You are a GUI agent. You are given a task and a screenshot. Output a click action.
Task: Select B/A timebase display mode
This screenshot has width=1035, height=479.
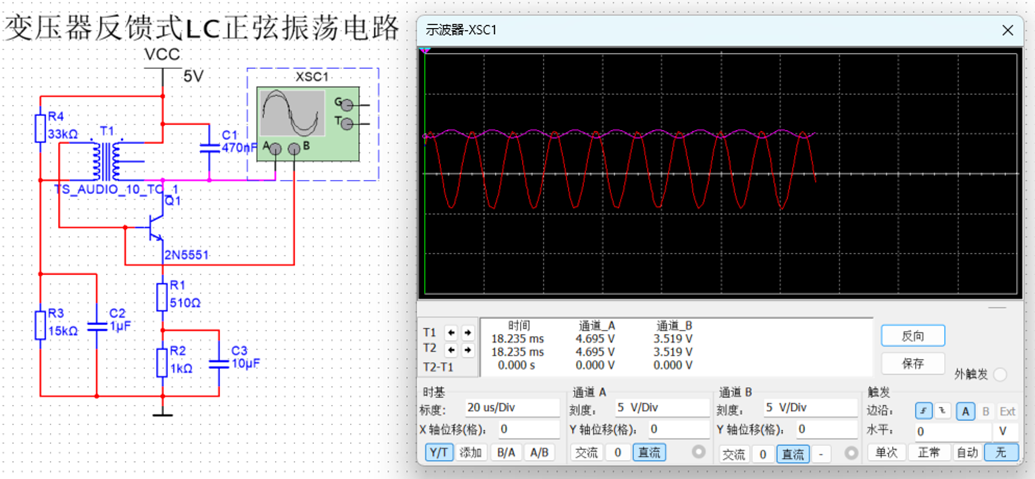tap(506, 453)
